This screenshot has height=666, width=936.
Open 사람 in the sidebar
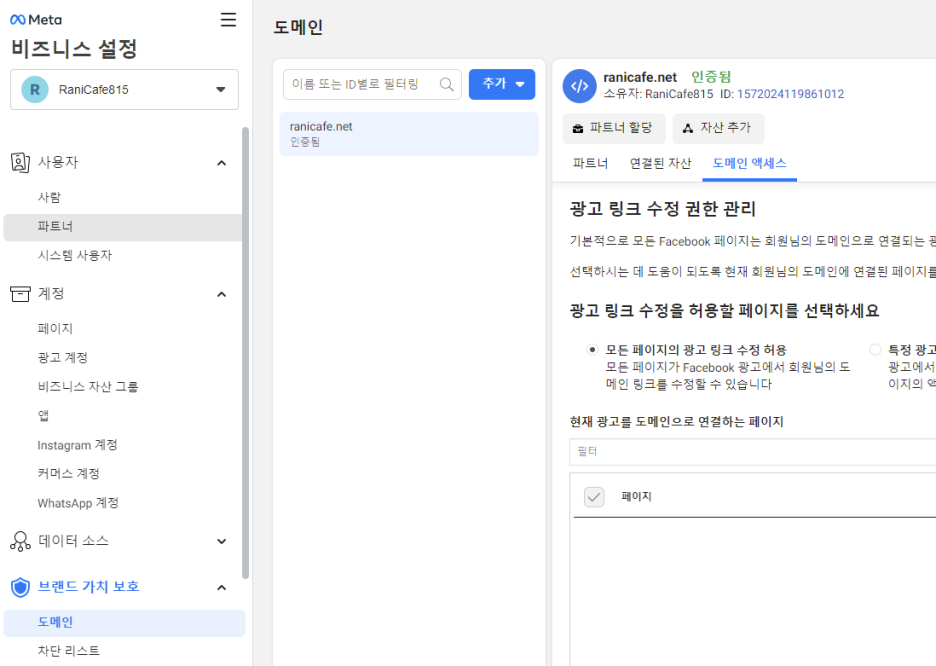tap(49, 197)
